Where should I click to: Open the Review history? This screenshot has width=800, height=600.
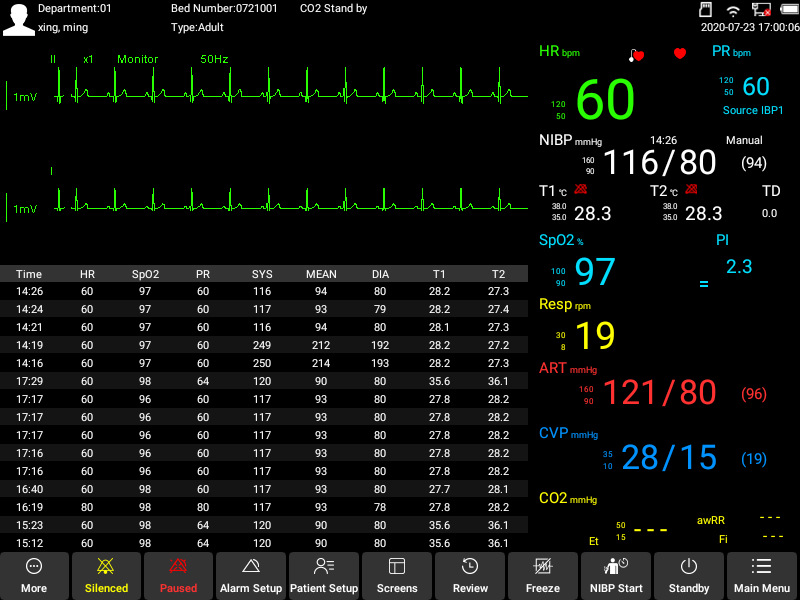pyautogui.click(x=470, y=576)
